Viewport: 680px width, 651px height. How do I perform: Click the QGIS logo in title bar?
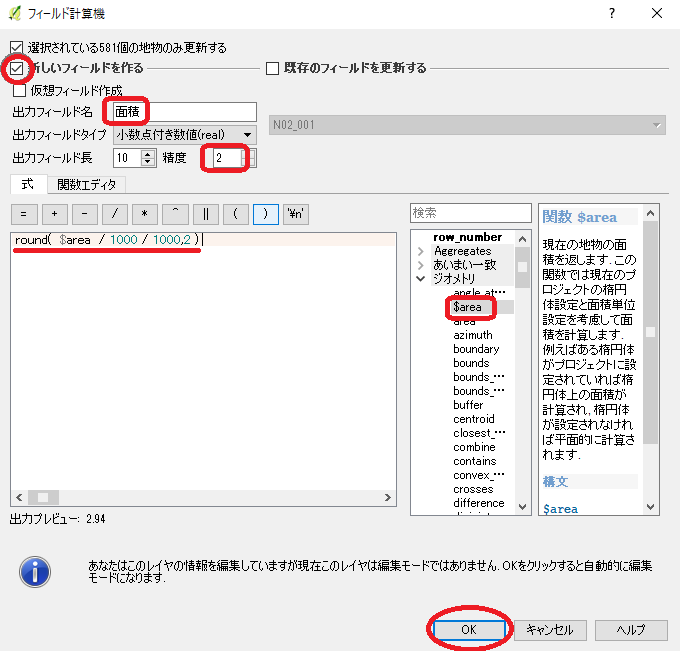15,13
